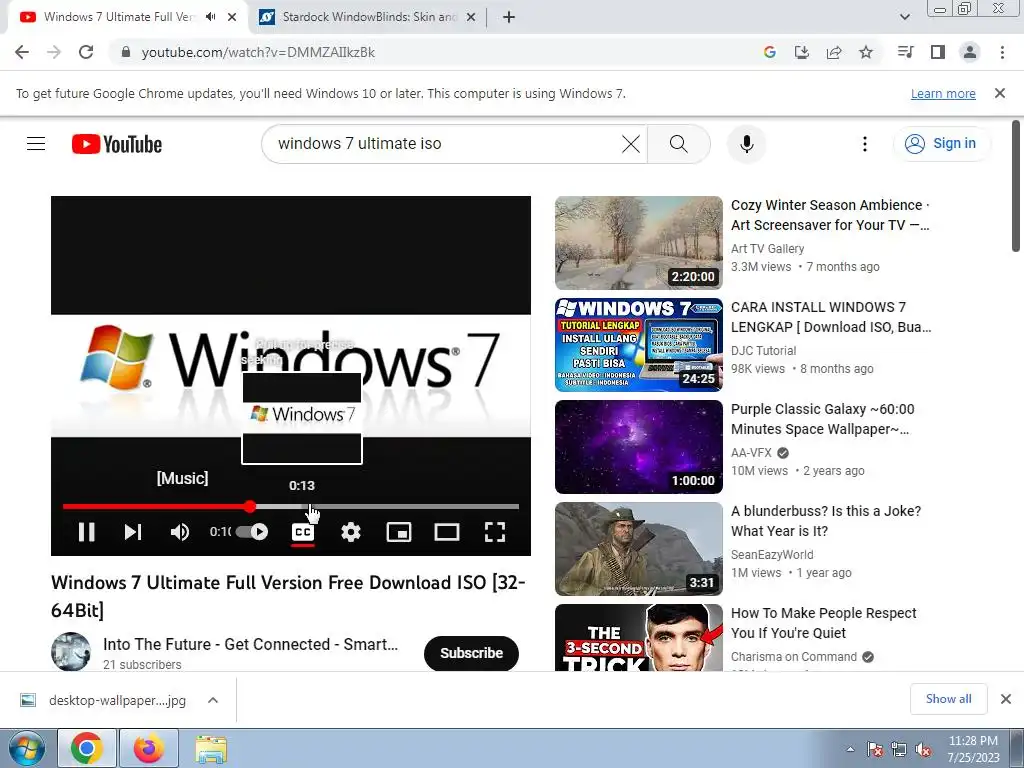Mute tab via speaker icon on tab

tap(210, 17)
